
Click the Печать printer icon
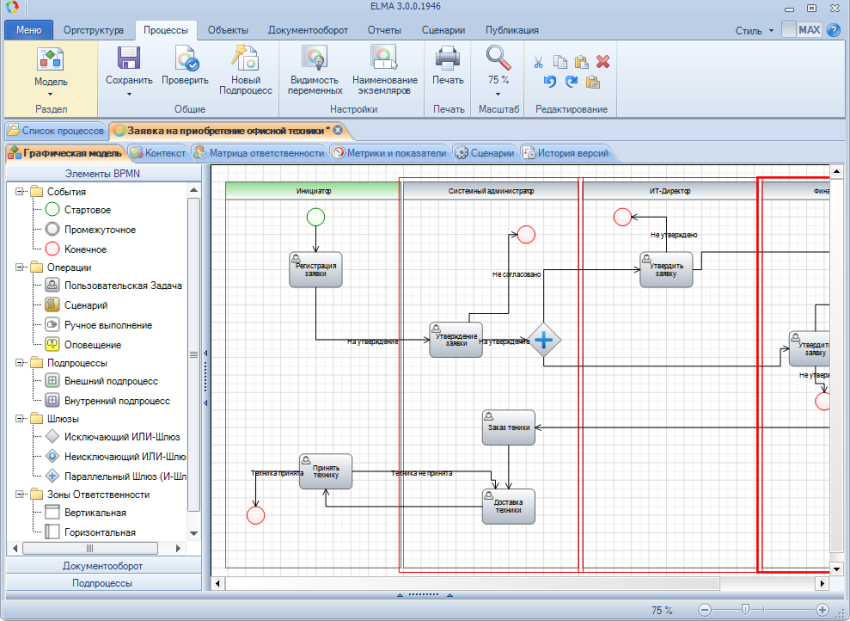[x=448, y=58]
